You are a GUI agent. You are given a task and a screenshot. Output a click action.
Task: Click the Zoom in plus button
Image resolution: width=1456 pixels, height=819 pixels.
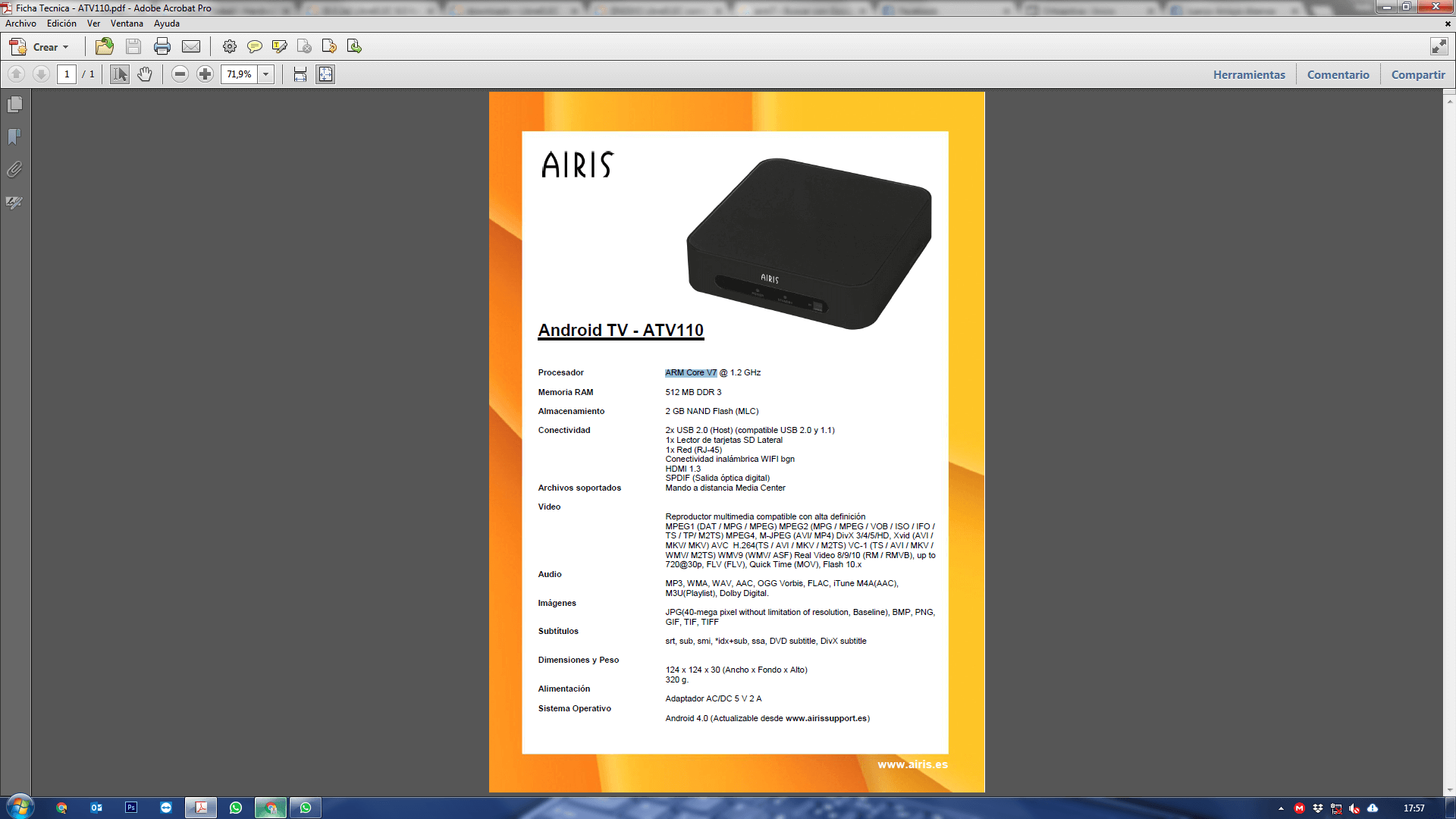click(x=205, y=74)
